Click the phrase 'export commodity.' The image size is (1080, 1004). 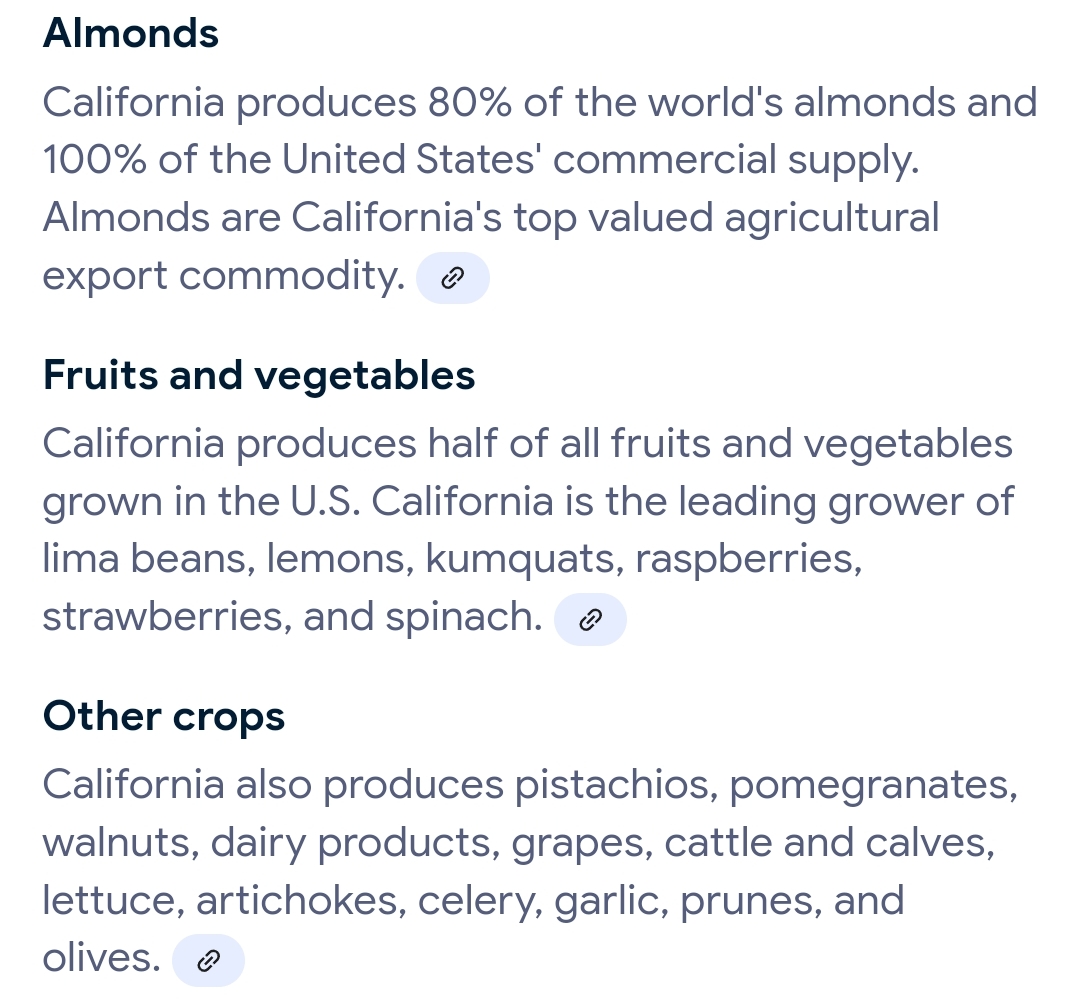(222, 277)
